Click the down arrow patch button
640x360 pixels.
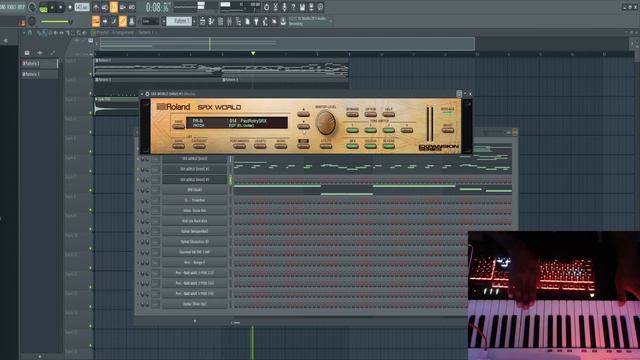(303, 126)
